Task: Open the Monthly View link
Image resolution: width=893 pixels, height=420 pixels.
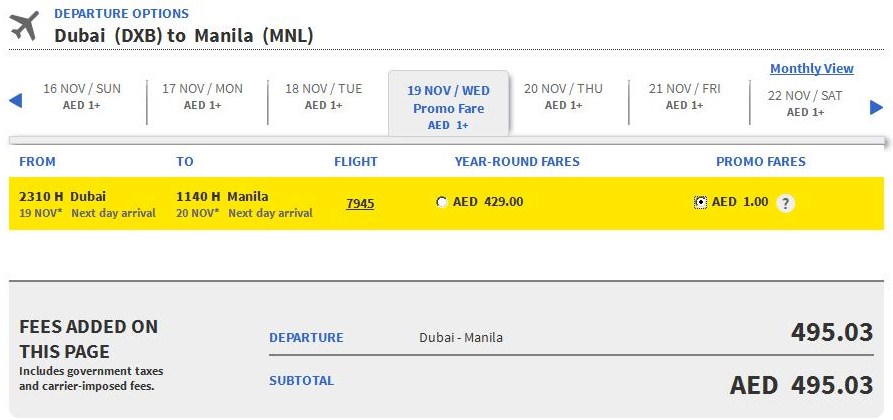Action: 812,68
